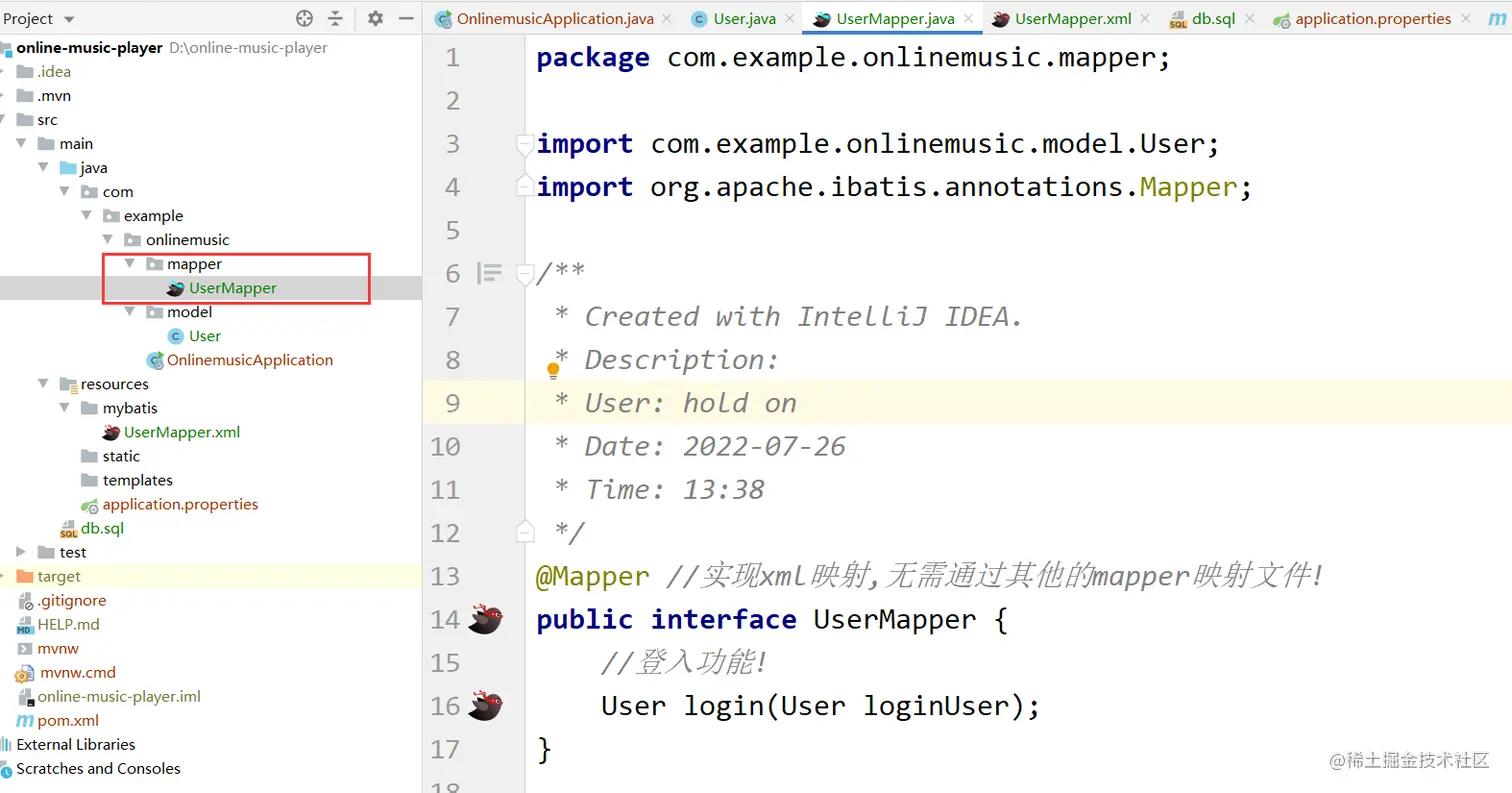Collapse the model package

[x=130, y=312]
